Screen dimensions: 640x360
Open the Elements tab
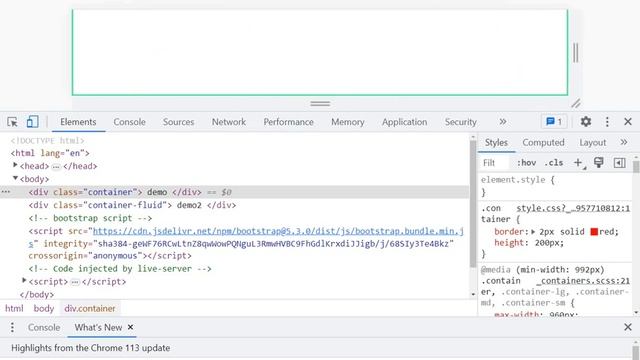[x=78, y=122]
